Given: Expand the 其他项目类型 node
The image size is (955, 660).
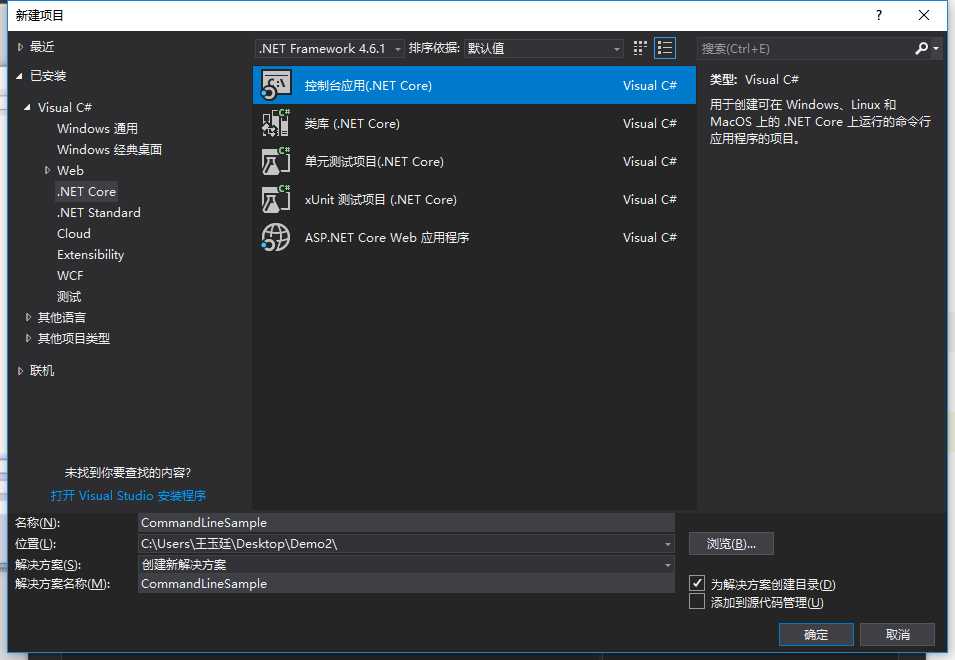Looking at the screenshot, I should coord(28,338).
